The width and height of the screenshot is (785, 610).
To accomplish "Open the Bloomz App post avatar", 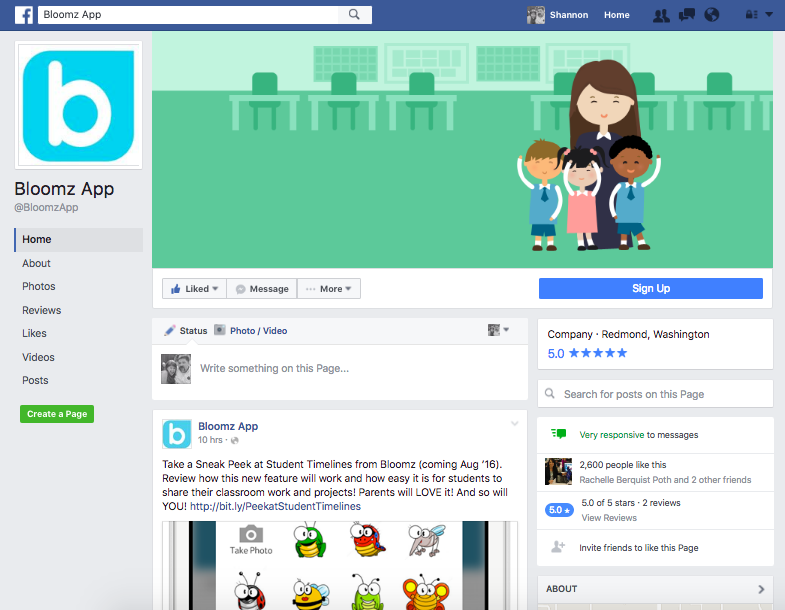I will [x=177, y=434].
